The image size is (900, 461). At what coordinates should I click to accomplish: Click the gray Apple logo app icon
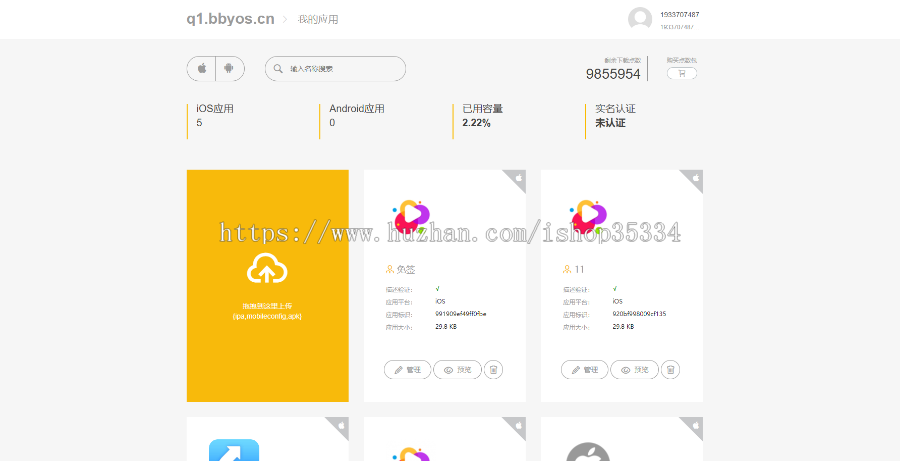(588, 451)
